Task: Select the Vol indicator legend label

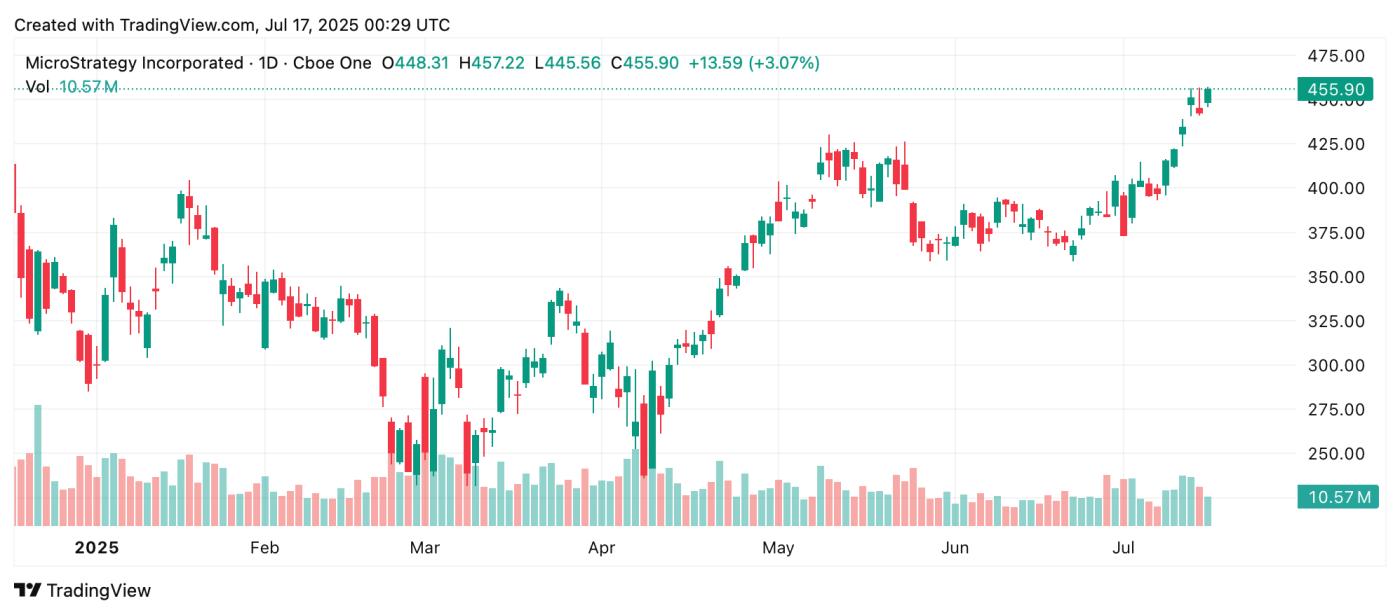Action: pos(37,87)
